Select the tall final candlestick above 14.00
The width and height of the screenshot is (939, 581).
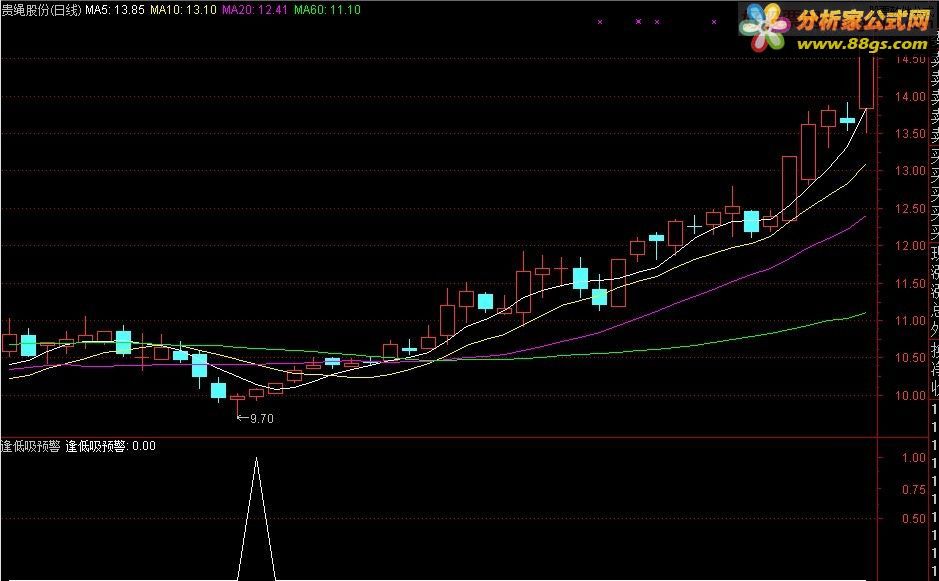pyautogui.click(x=867, y=81)
